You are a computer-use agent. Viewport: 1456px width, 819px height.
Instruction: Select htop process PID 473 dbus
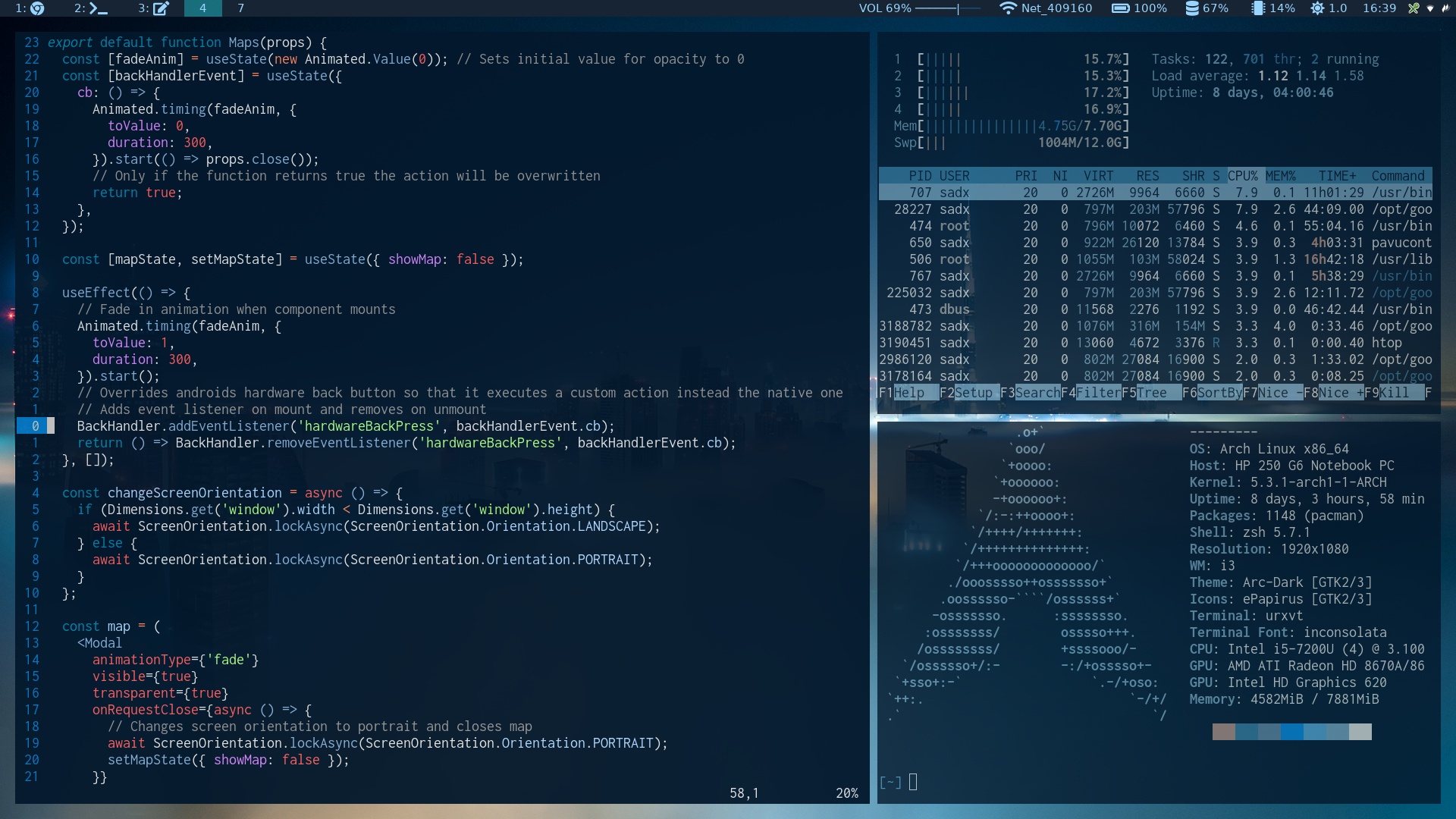[x=1155, y=309]
